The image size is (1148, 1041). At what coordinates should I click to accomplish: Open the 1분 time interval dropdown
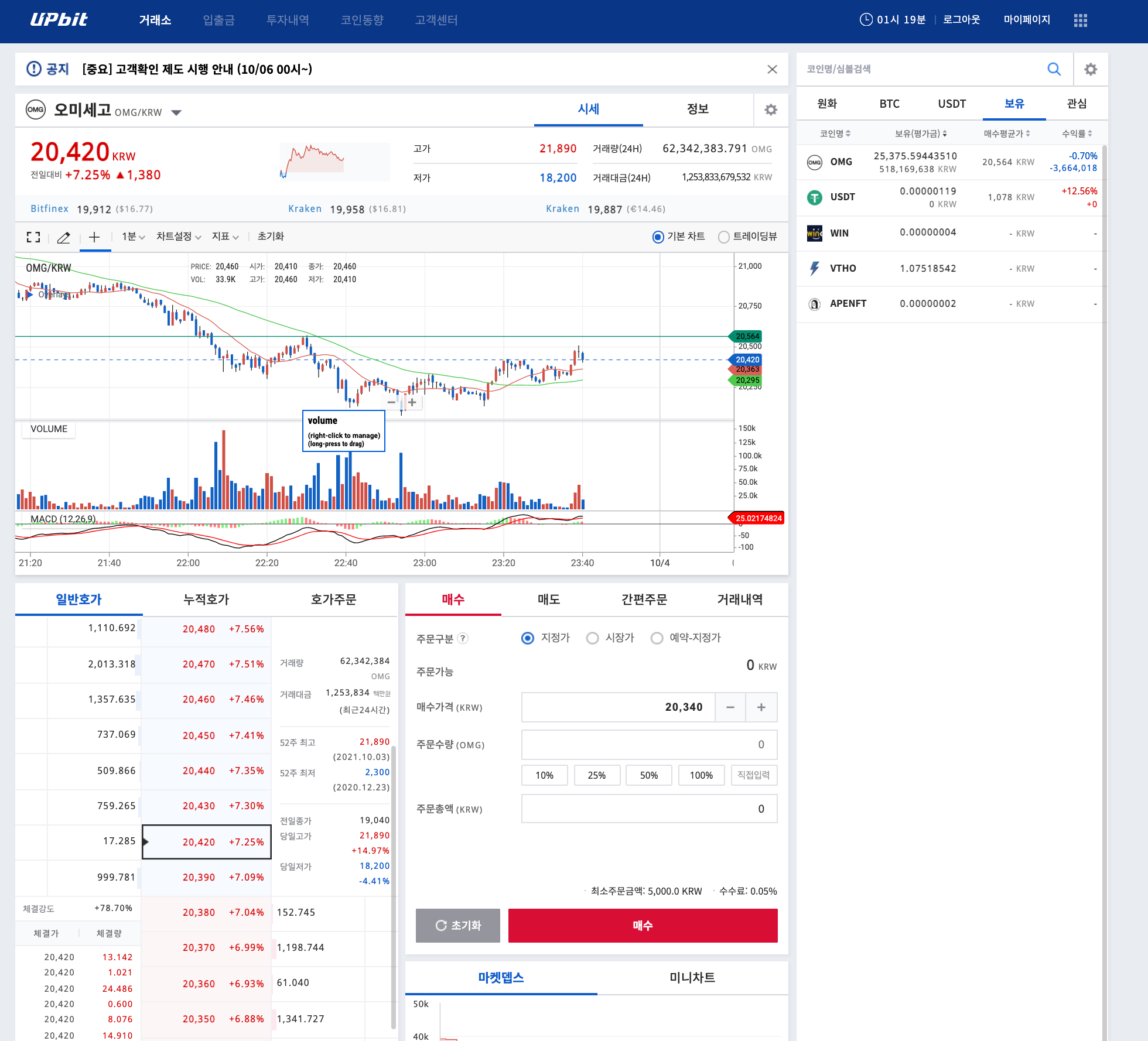[x=133, y=237]
